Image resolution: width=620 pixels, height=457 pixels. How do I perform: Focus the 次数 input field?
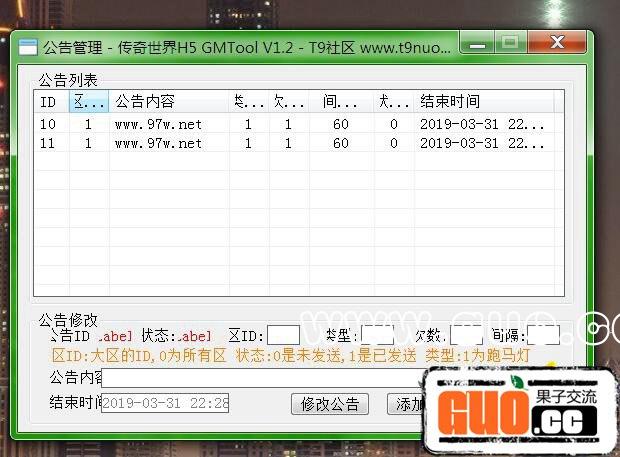[466, 335]
